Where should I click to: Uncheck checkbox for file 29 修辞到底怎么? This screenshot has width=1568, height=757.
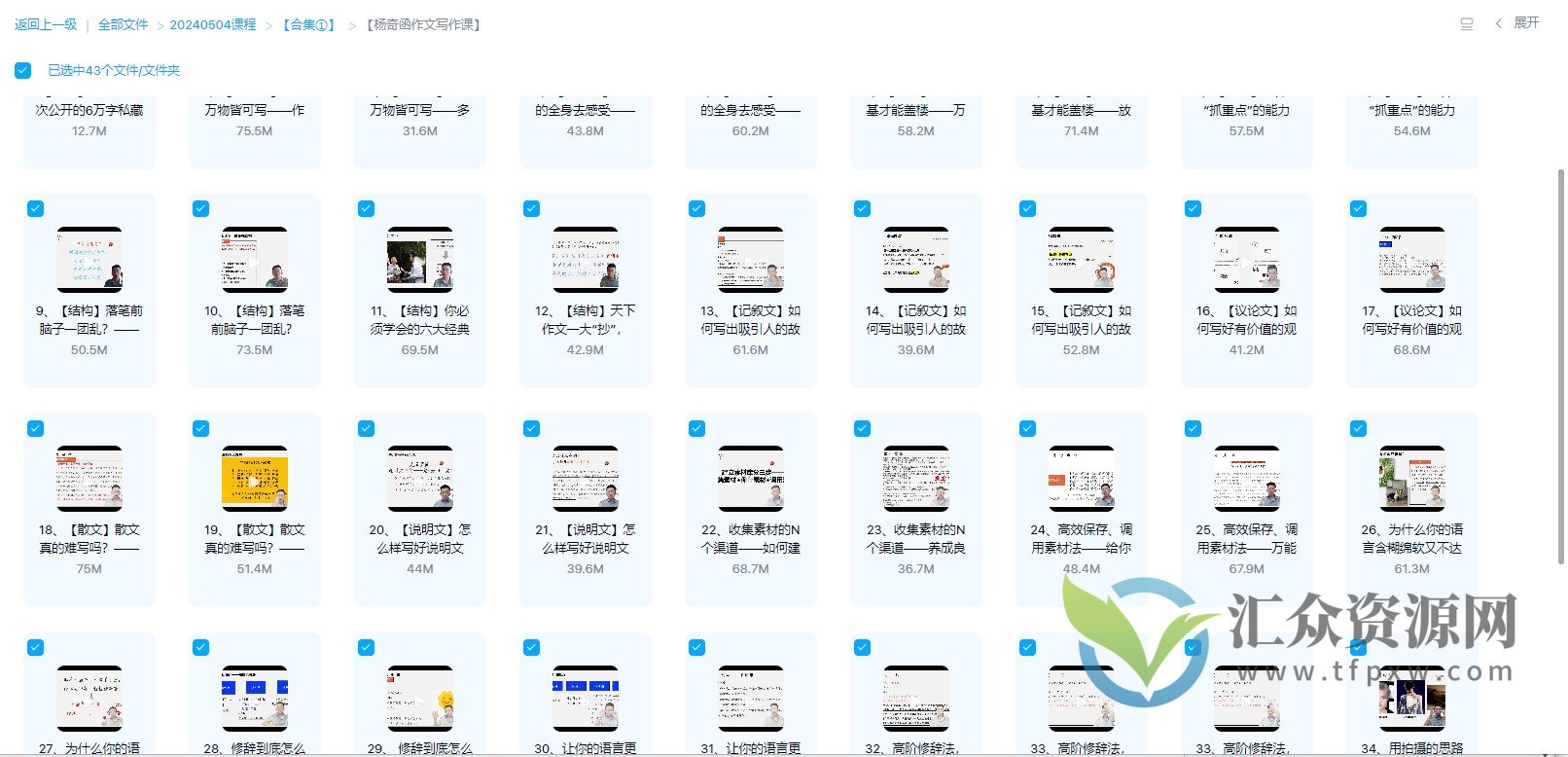click(x=366, y=647)
